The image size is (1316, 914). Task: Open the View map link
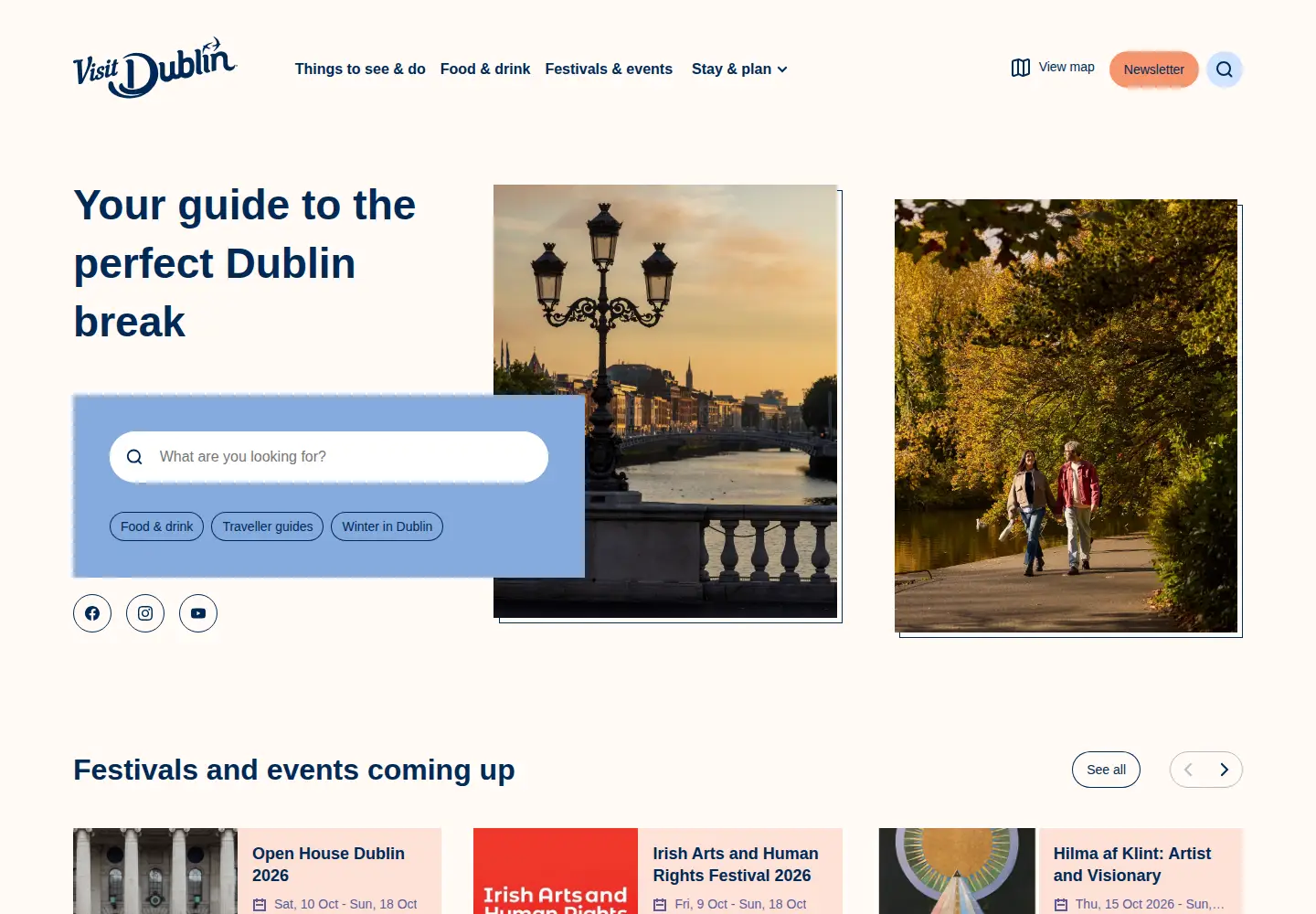(x=1053, y=68)
